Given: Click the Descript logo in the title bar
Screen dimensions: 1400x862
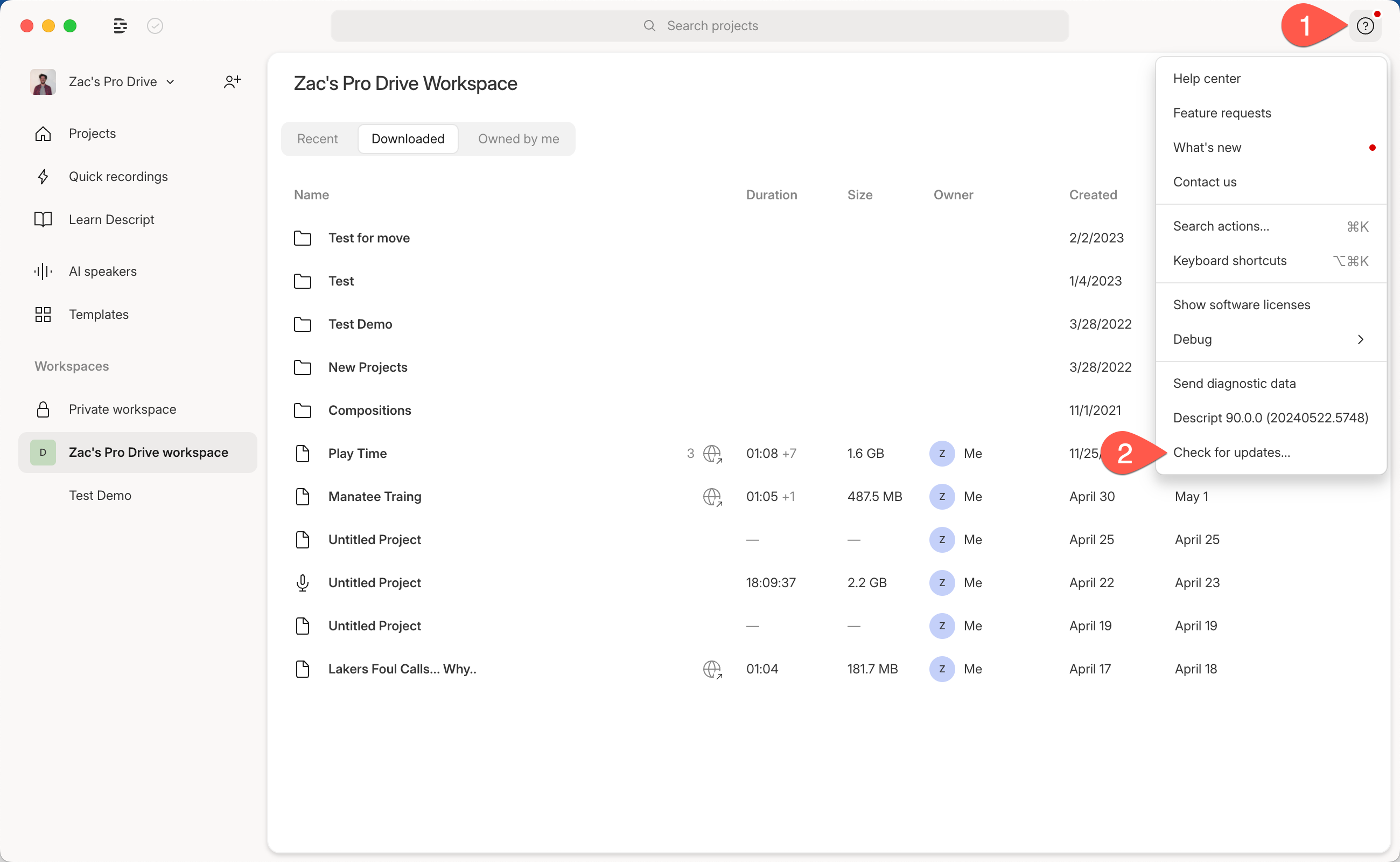Looking at the screenshot, I should click(x=120, y=26).
